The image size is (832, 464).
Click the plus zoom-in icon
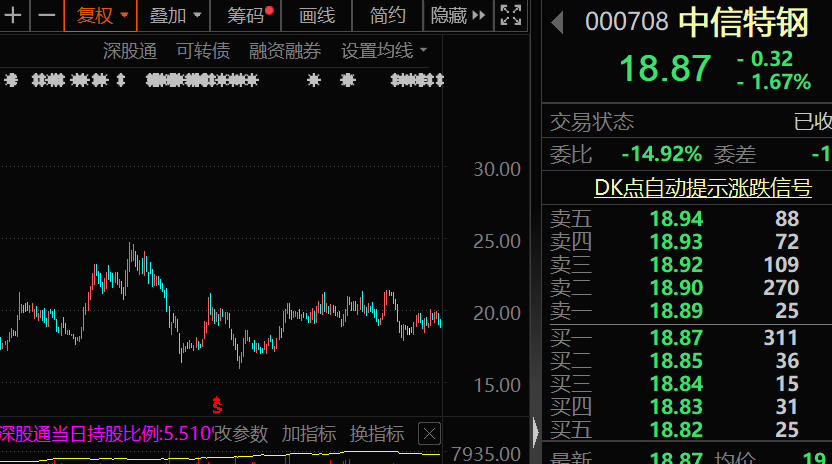(x=14, y=15)
